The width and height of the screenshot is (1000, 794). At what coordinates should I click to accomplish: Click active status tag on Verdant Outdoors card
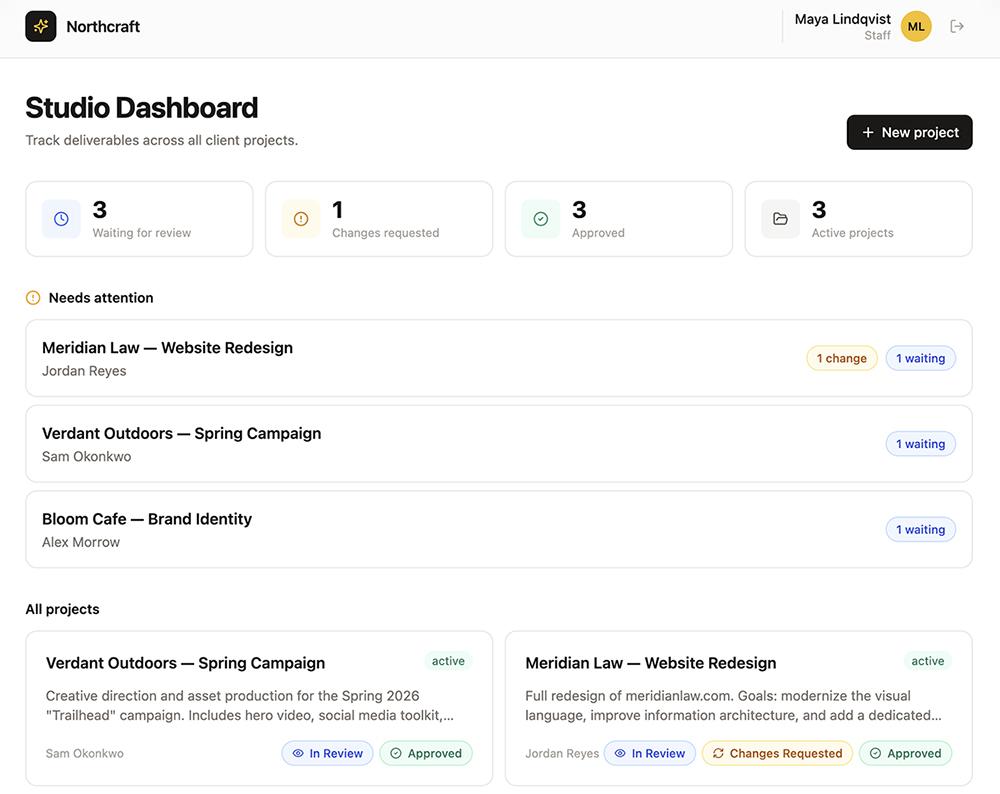click(448, 661)
